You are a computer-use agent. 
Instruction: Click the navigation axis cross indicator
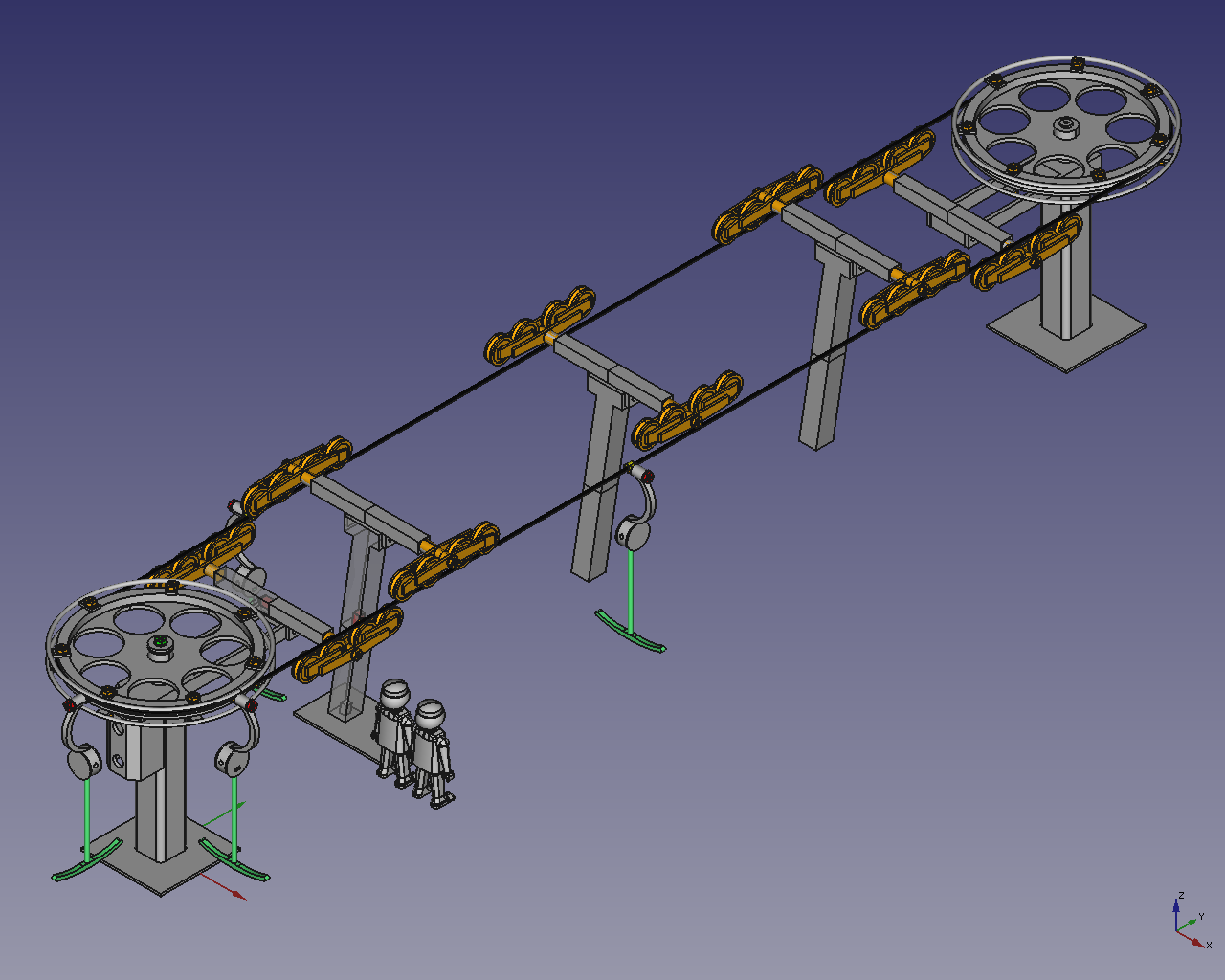coord(1191,922)
